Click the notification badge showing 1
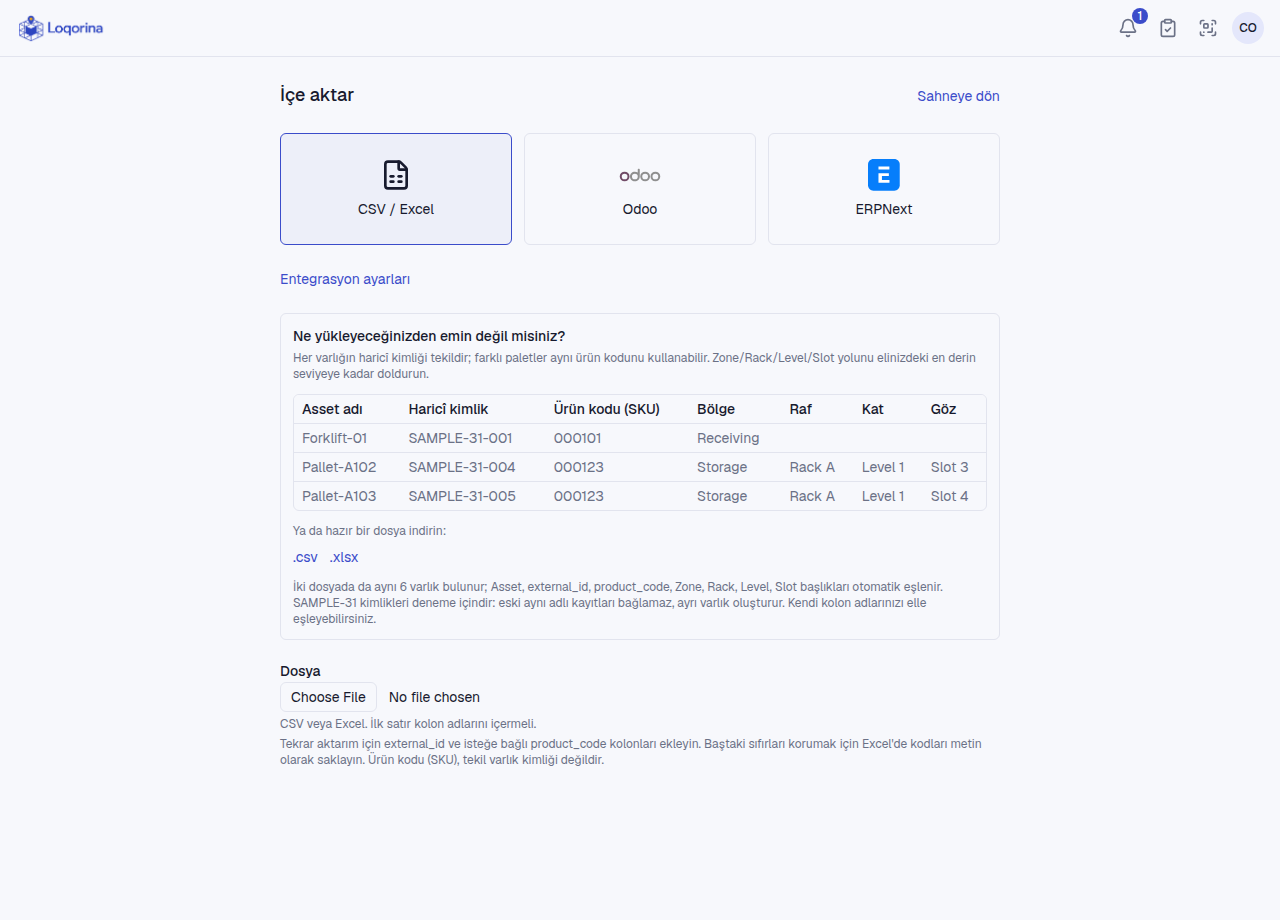Viewport: 1280px width, 920px height. (x=1140, y=16)
